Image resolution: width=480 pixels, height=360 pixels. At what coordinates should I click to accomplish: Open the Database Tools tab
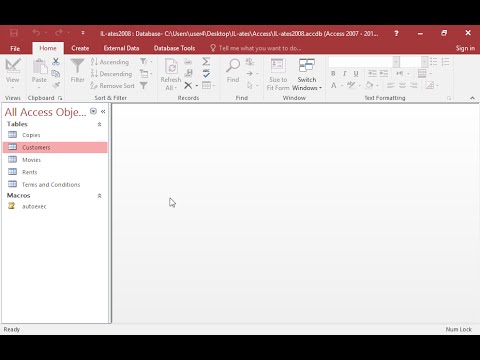pyautogui.click(x=174, y=48)
